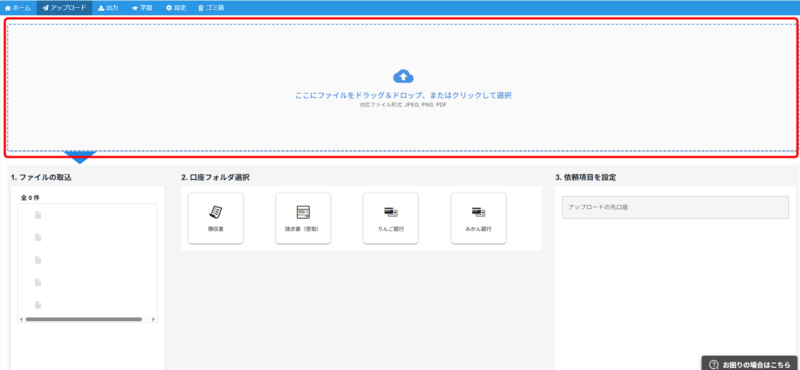This screenshot has width=800, height=370.
Task: Choose the みかん銀行 account folder
Action: click(x=479, y=218)
